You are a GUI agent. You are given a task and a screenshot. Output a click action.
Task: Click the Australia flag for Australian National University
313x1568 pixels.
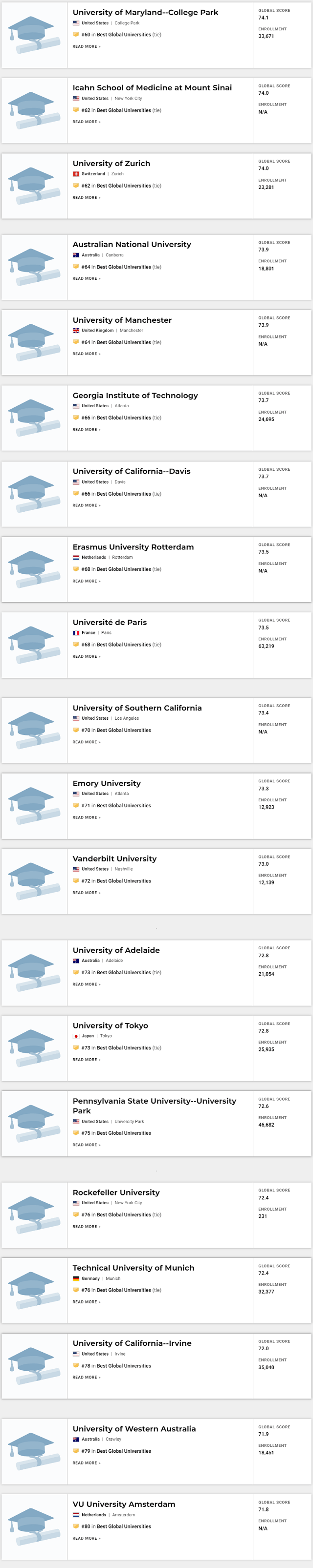point(74,255)
